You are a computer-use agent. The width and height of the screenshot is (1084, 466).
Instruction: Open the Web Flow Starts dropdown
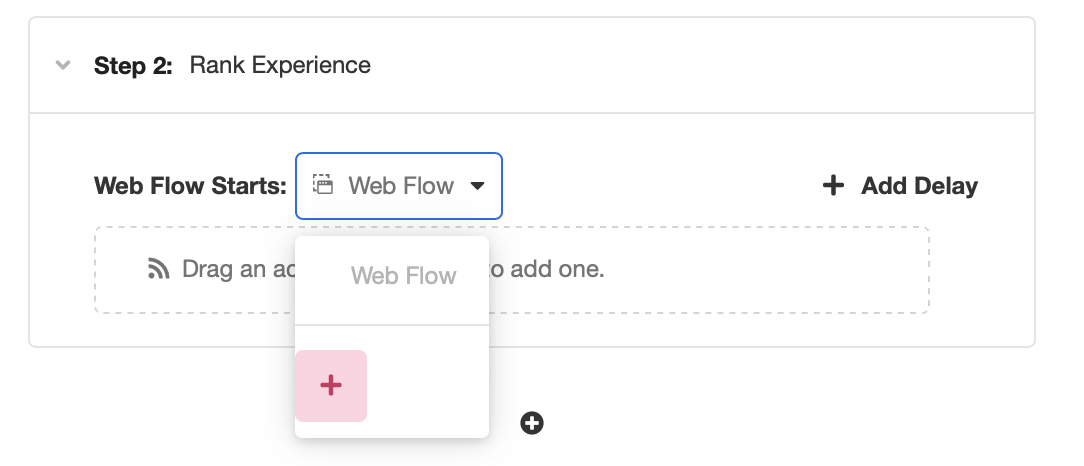pos(399,186)
